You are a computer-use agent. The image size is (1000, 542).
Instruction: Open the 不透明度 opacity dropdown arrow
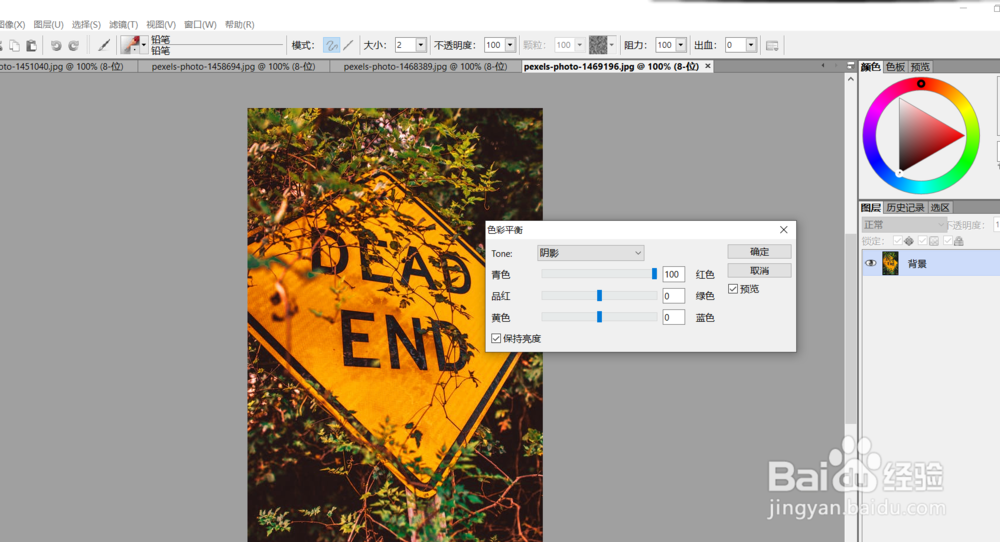coord(510,45)
